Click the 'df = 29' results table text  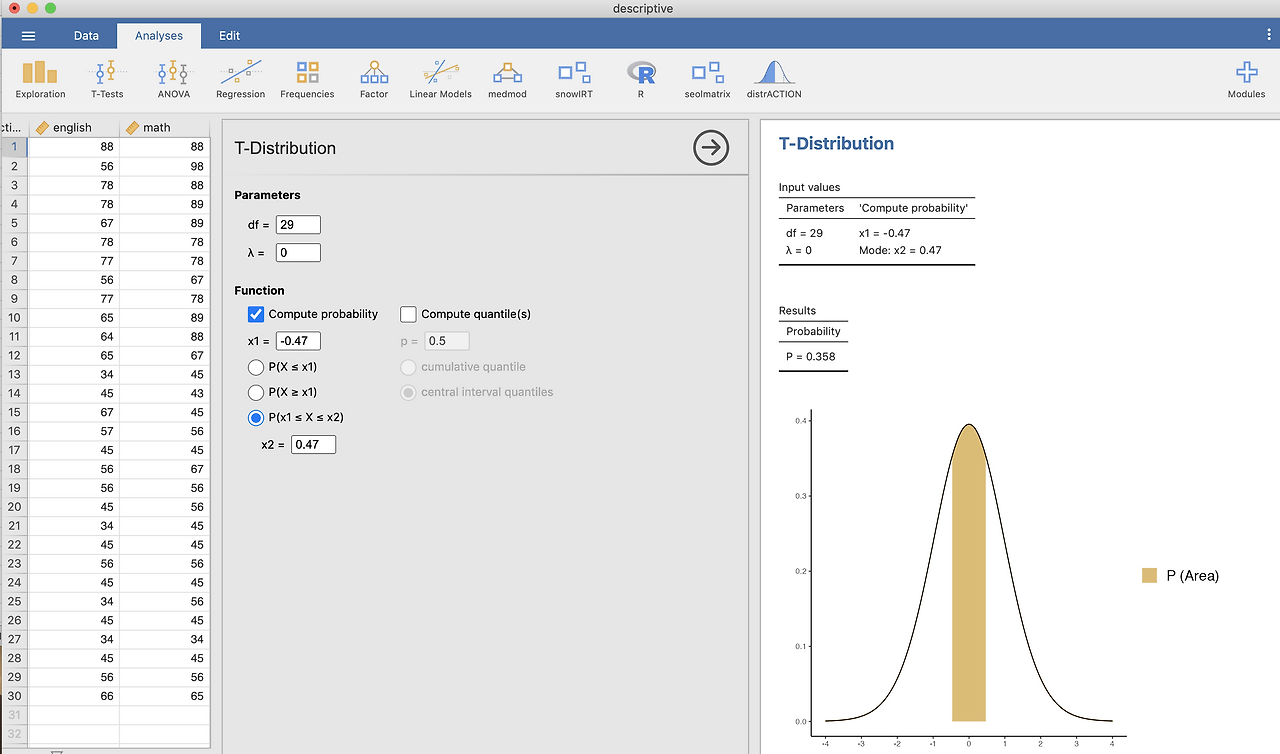tap(805, 233)
